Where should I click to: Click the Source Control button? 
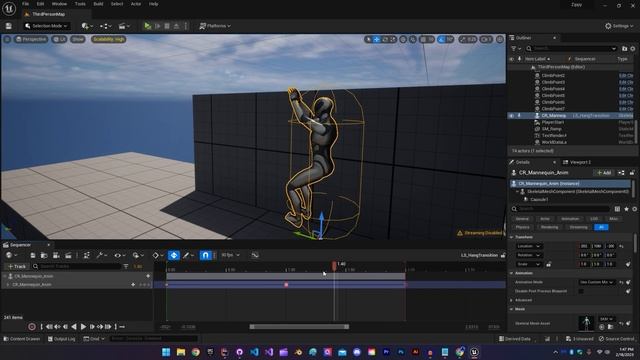[x=616, y=339]
